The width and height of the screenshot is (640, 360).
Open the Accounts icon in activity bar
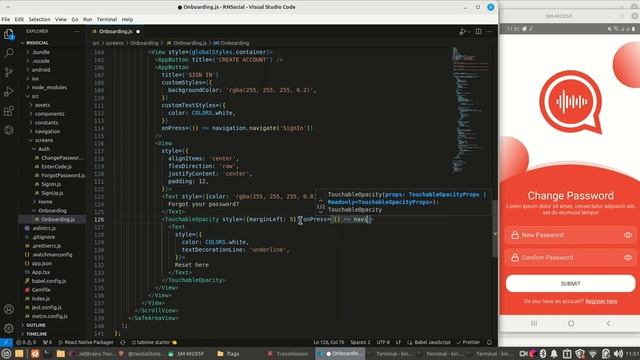[x=9, y=309]
